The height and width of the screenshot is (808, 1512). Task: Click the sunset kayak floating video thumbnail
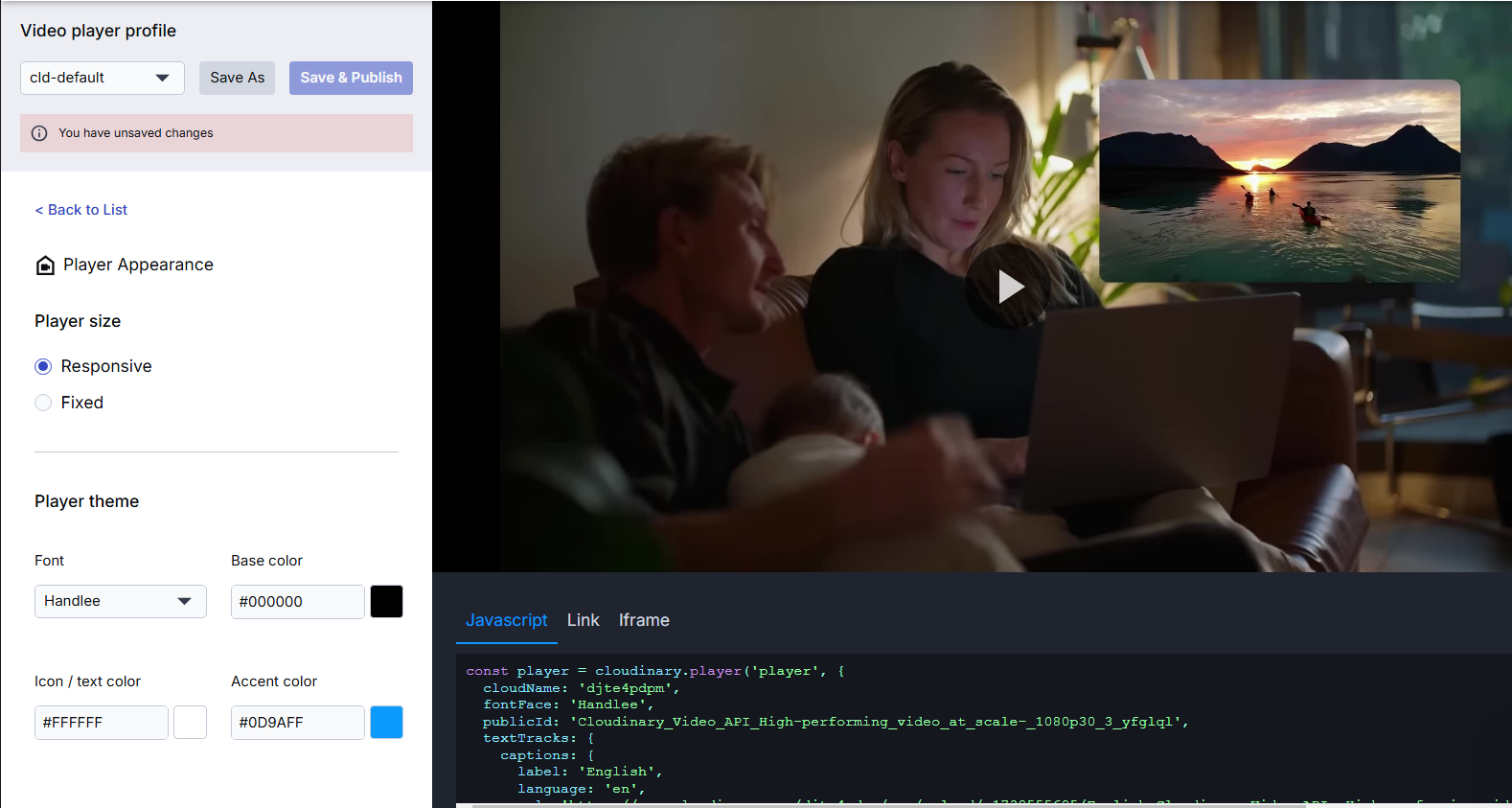click(1280, 181)
